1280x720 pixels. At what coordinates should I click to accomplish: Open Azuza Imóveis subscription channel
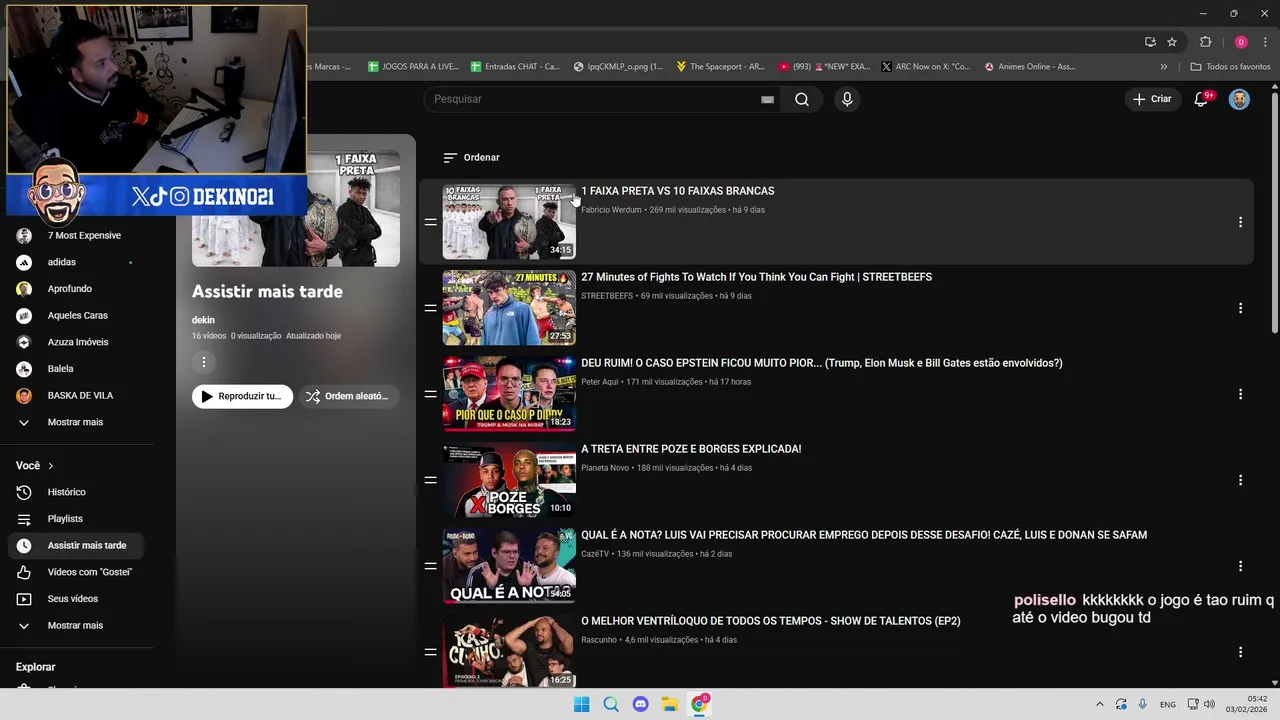pyautogui.click(x=77, y=342)
